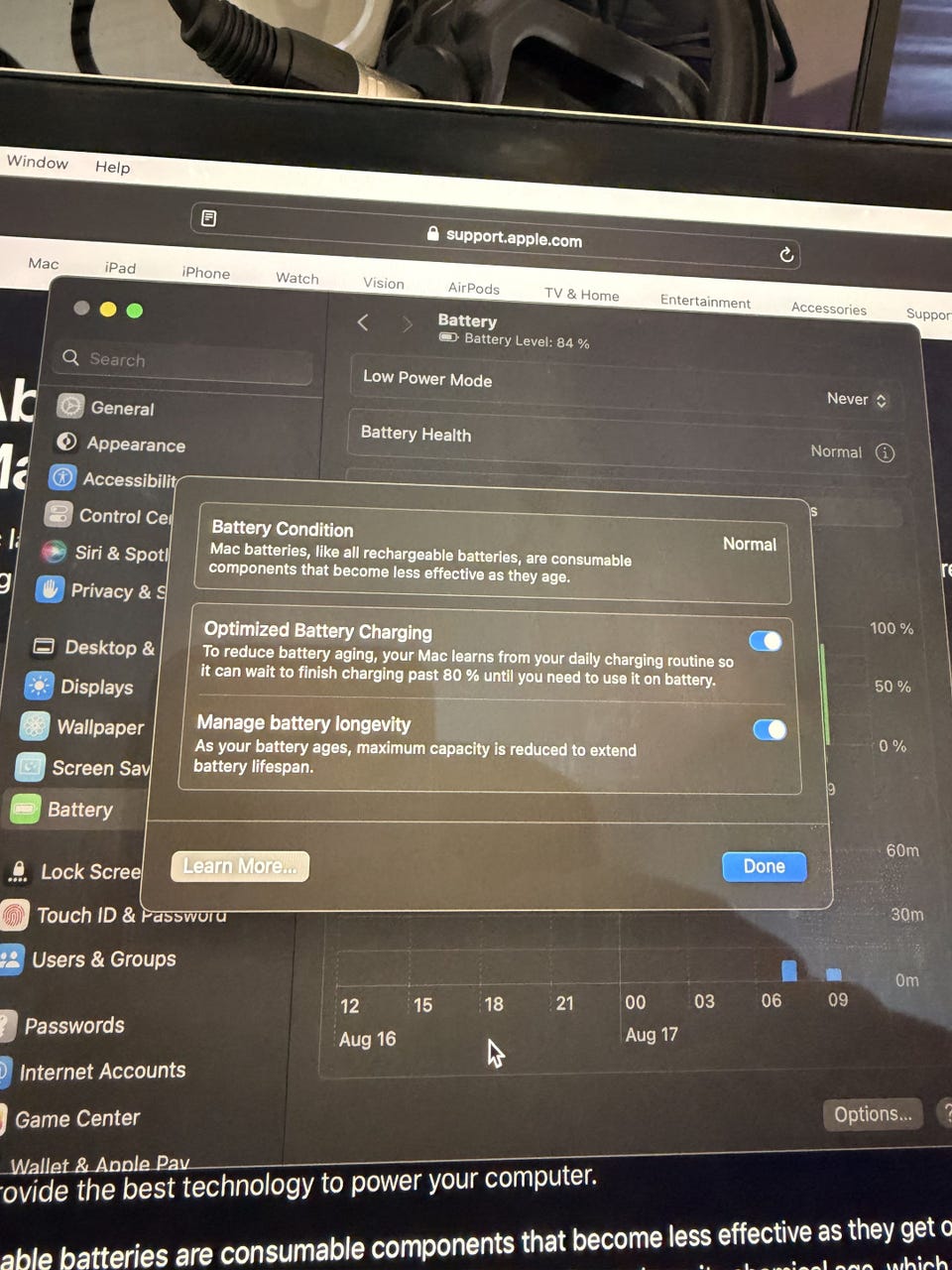
Task: Select the iPad tab on Apple Support
Action: click(120, 268)
